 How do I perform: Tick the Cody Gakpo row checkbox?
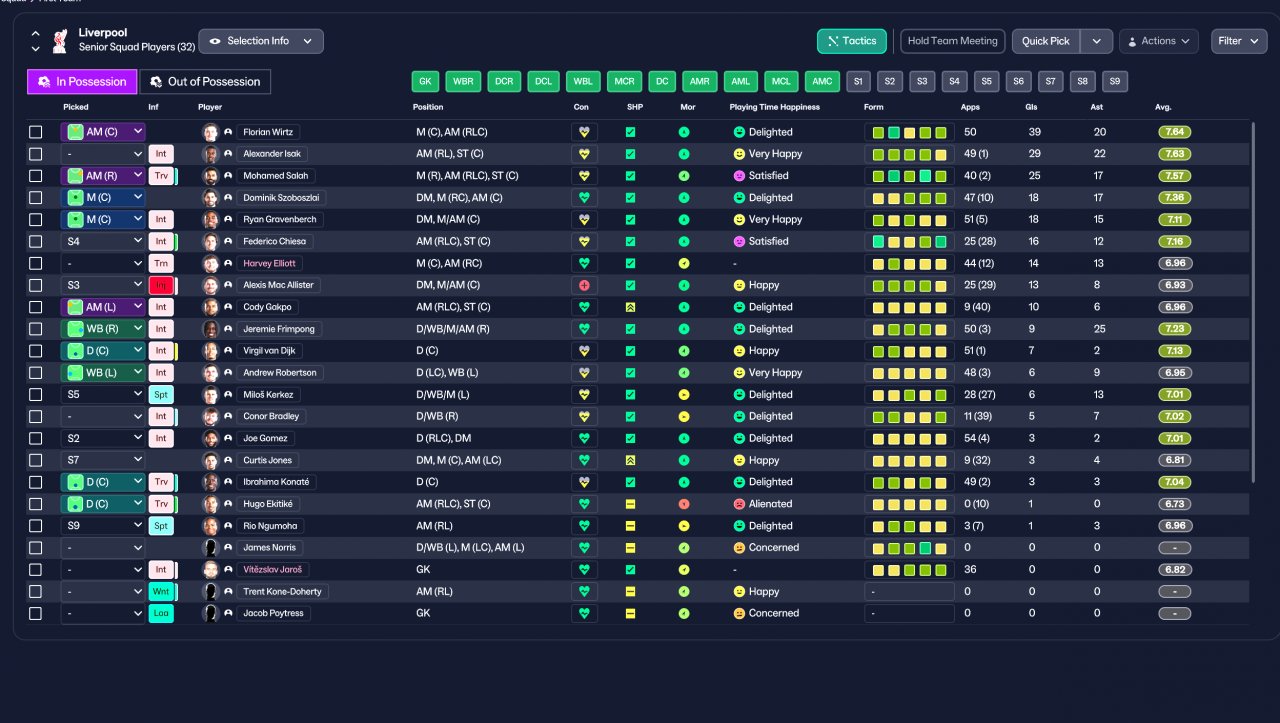[x=36, y=307]
